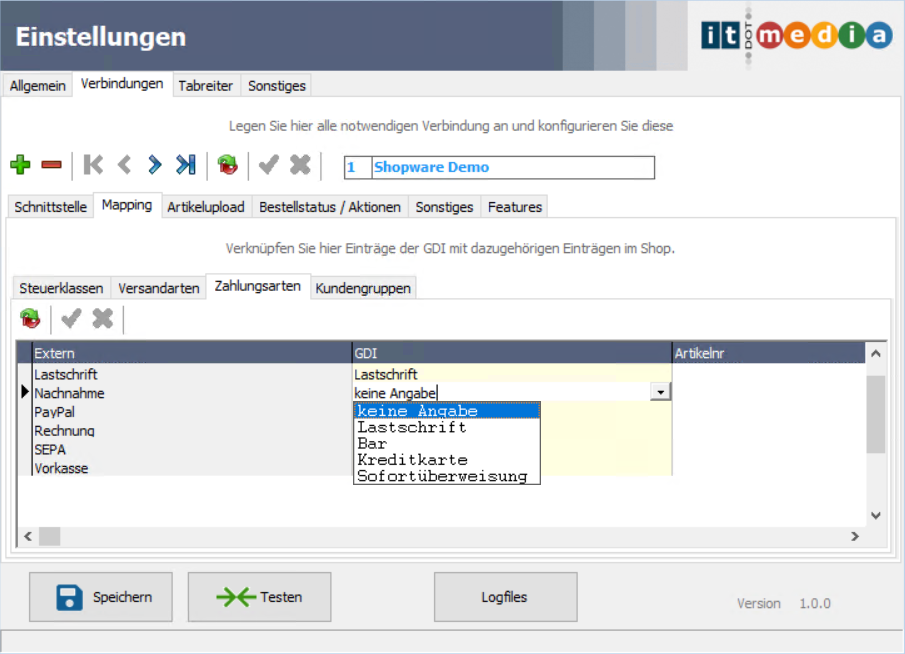
Task: Jump to first connection record
Action: [x=93, y=165]
